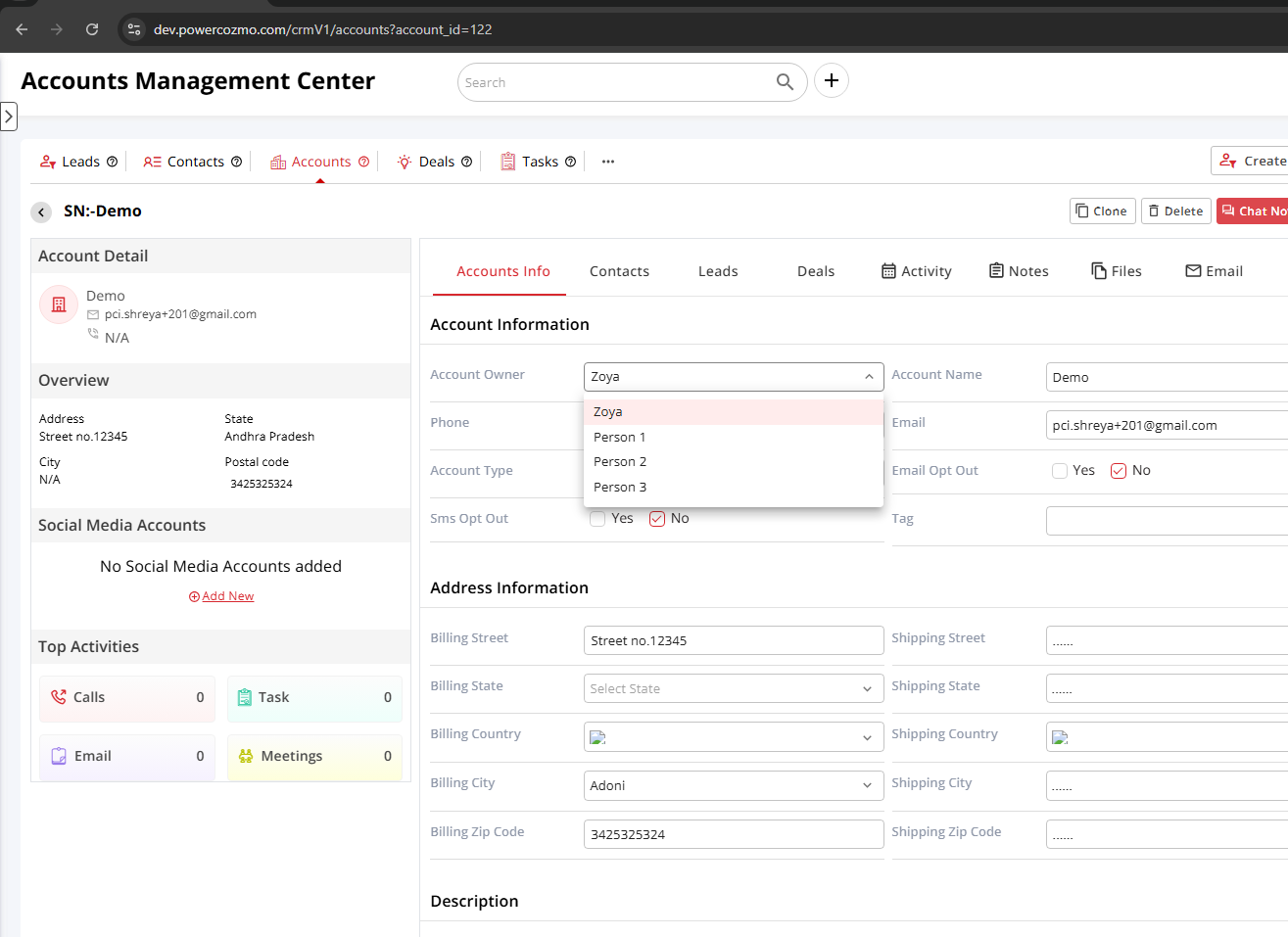Reload the page in browser

92,29
